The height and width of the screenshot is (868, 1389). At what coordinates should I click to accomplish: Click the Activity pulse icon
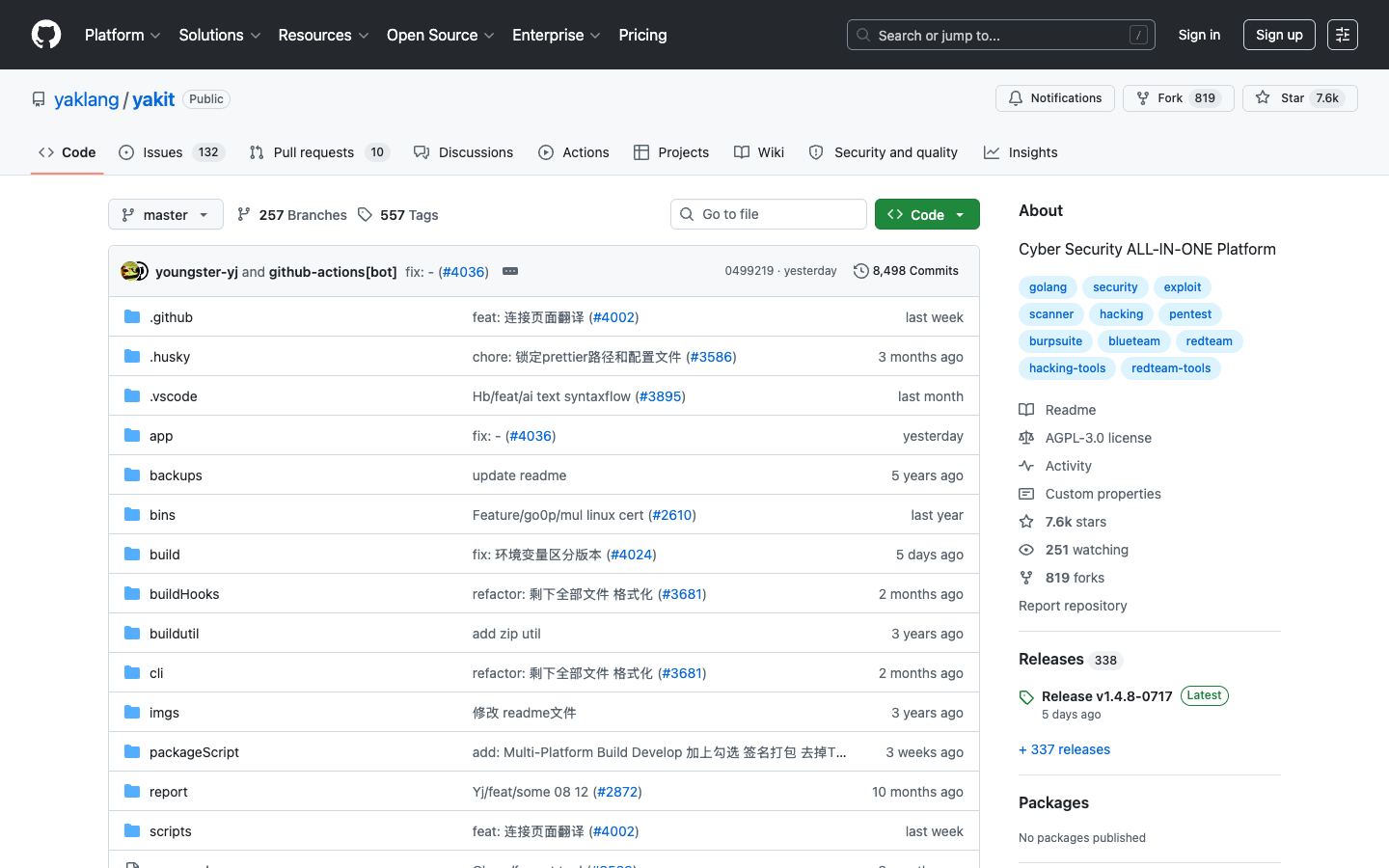1026,466
